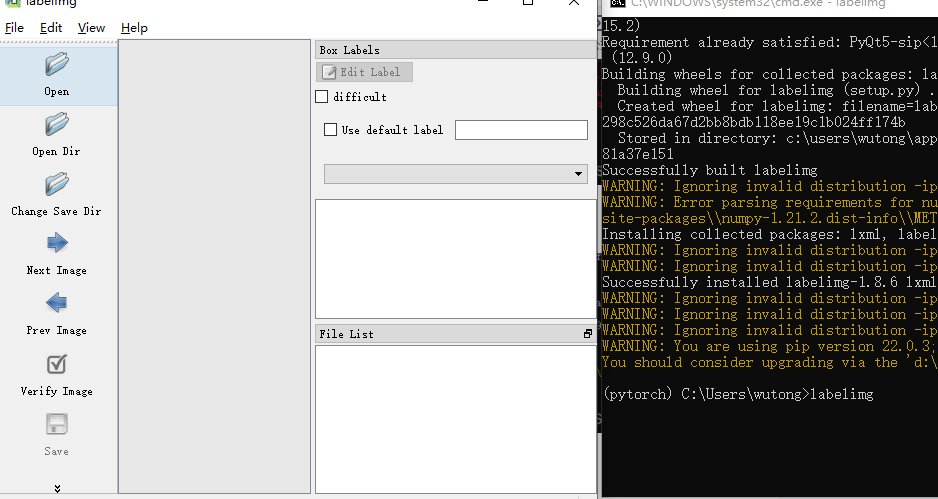Click the Open file icon
The height and width of the screenshot is (499, 938).
(57, 64)
